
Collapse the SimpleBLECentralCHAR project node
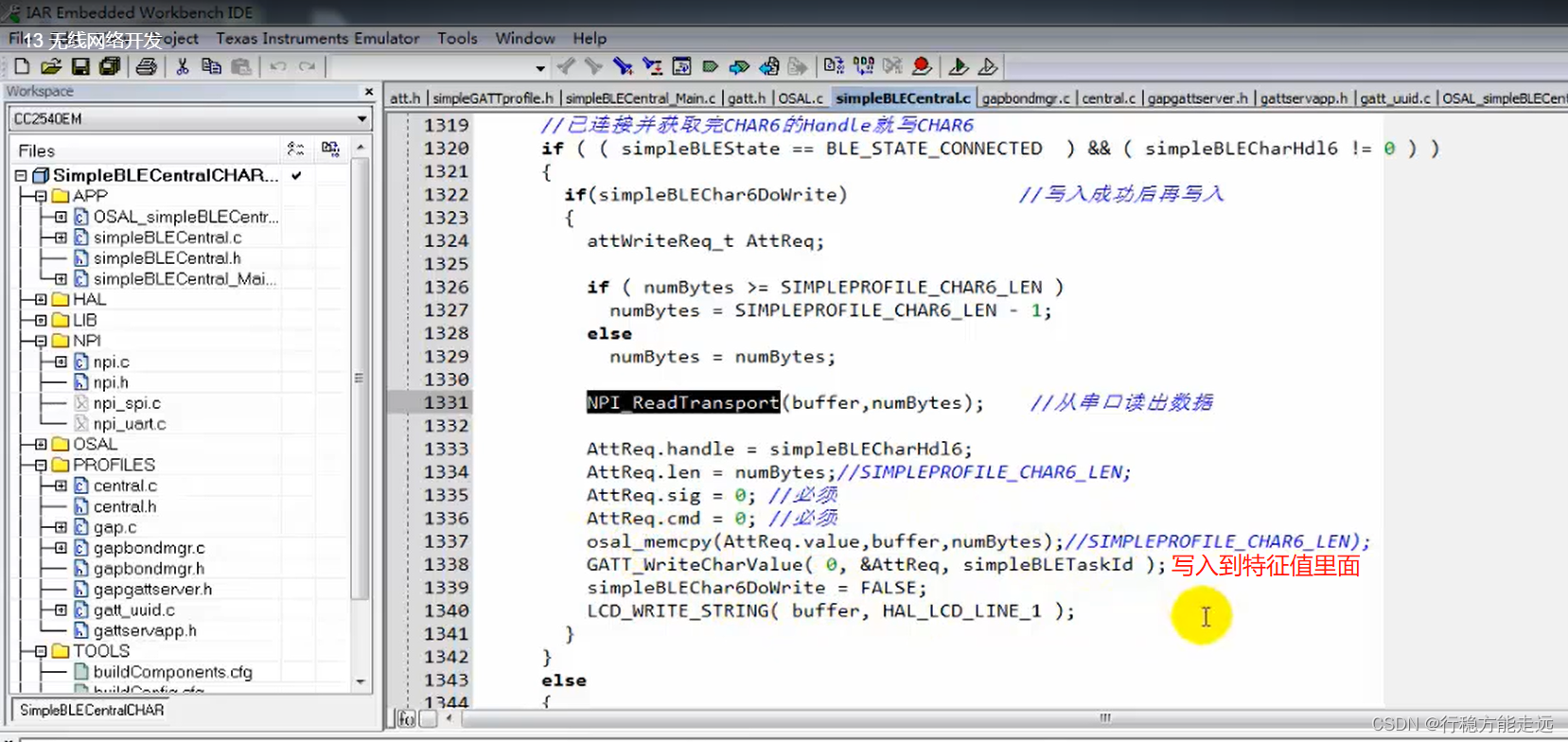21,176
